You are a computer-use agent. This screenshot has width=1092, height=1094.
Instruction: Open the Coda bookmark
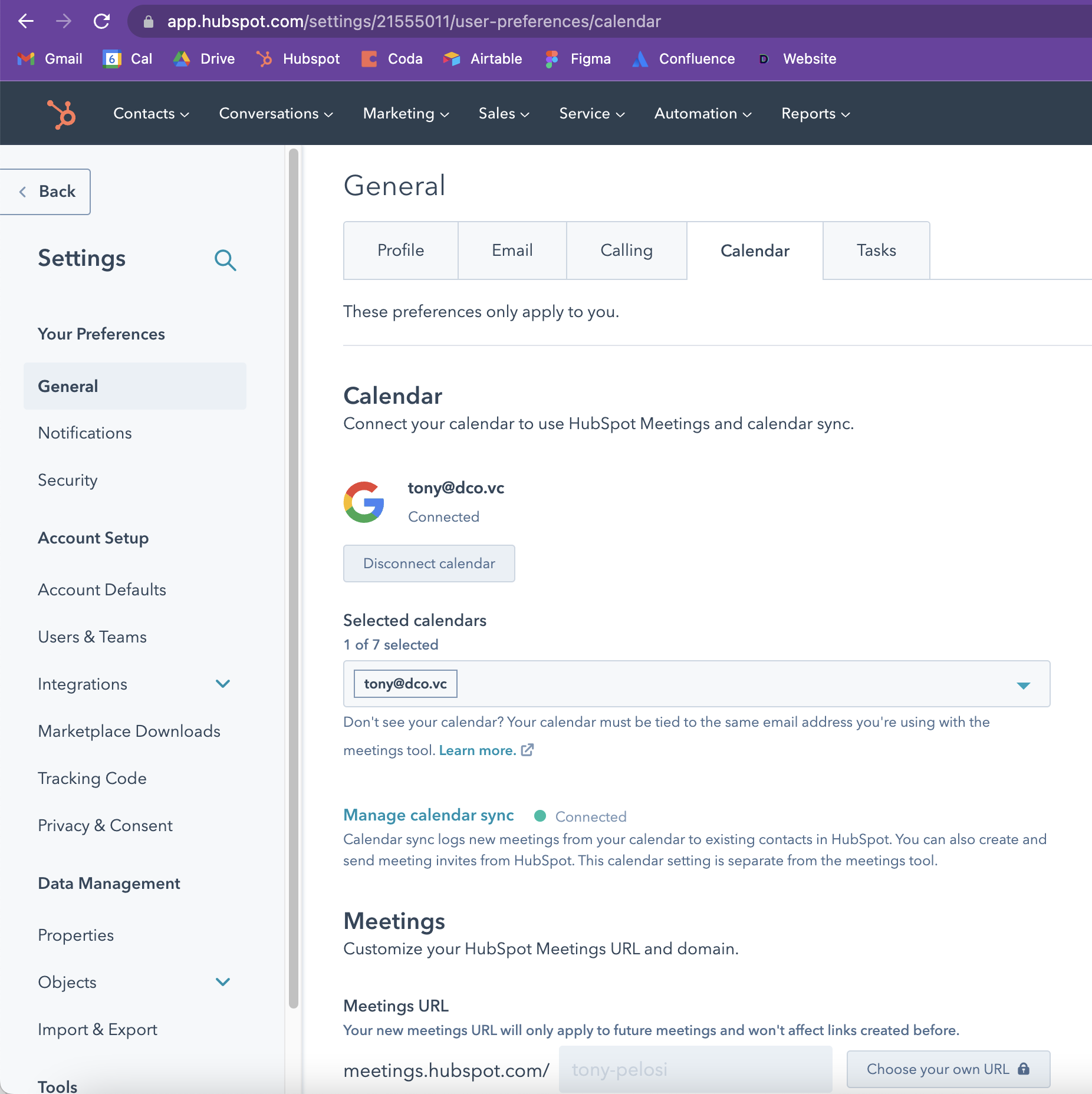[x=392, y=59]
